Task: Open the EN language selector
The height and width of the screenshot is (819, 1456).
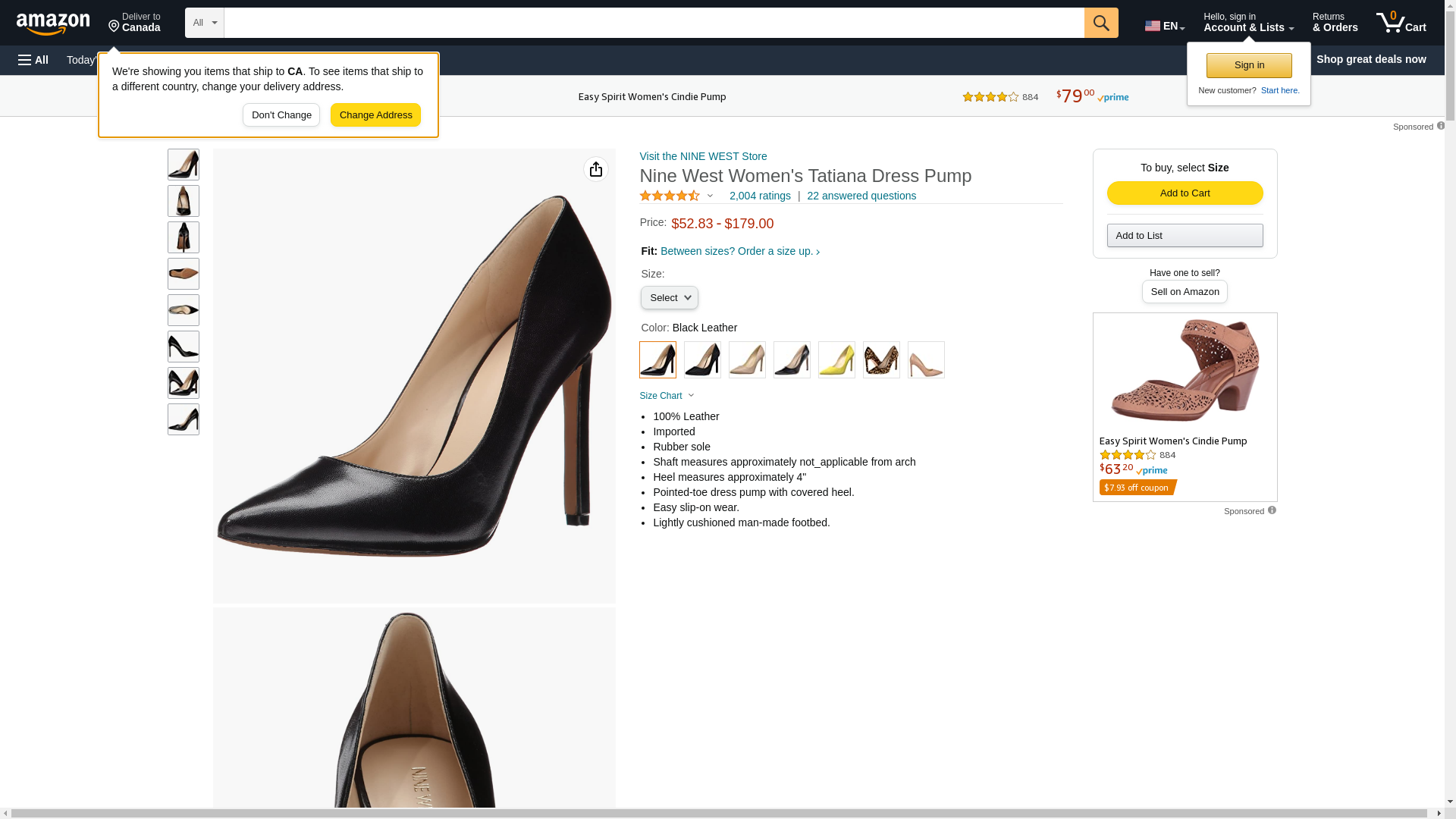Action: 1165,26
